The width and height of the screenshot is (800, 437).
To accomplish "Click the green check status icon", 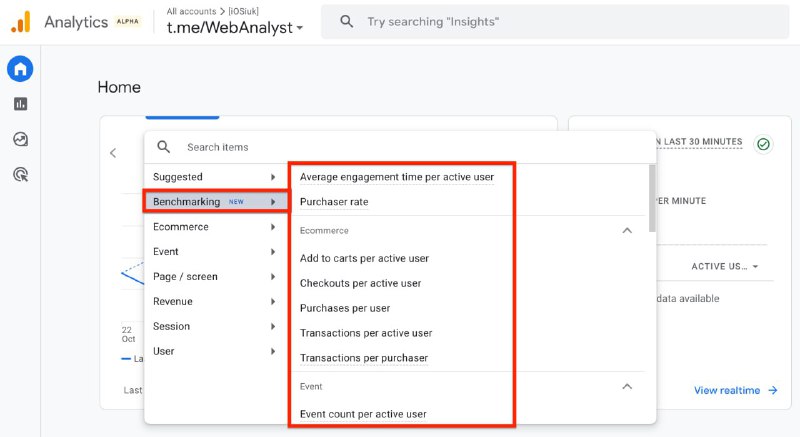I will (763, 144).
